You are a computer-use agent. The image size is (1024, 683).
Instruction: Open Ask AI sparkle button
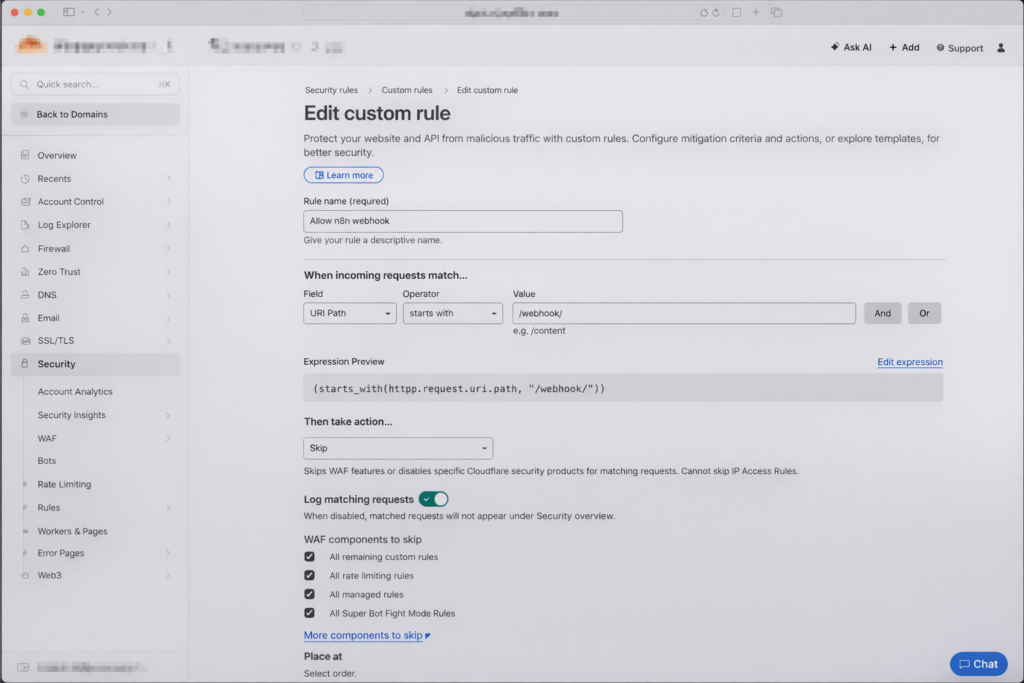coord(851,47)
